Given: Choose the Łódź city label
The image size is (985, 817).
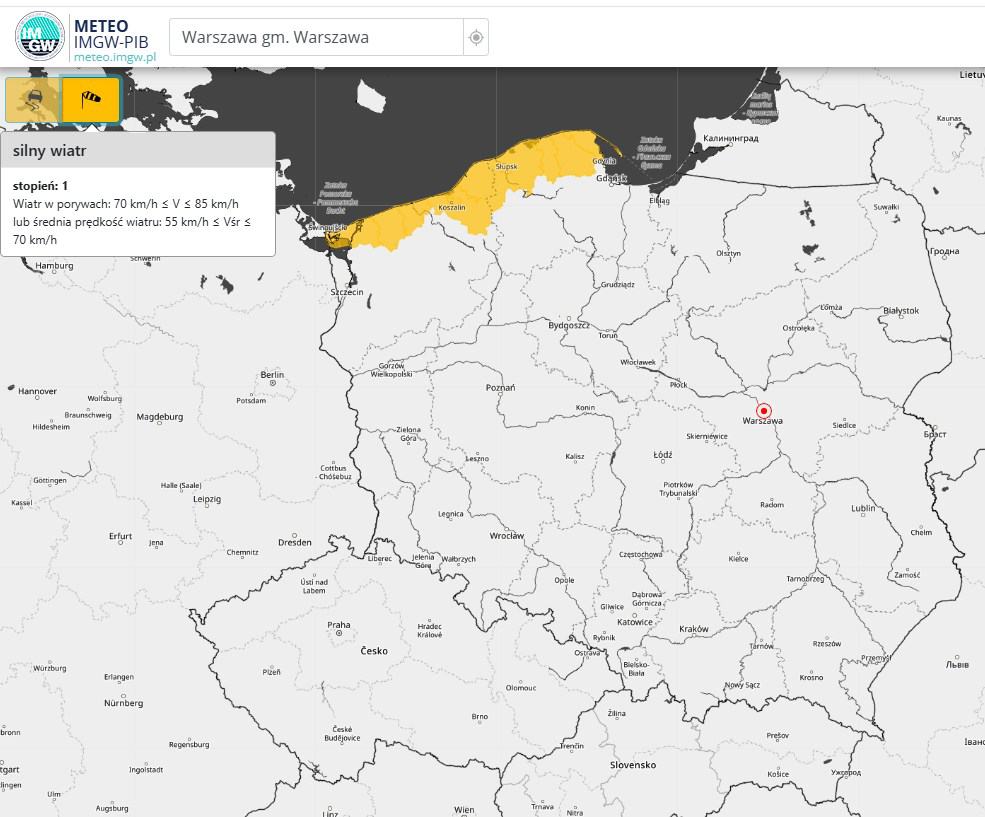Looking at the screenshot, I should (x=662, y=454).
